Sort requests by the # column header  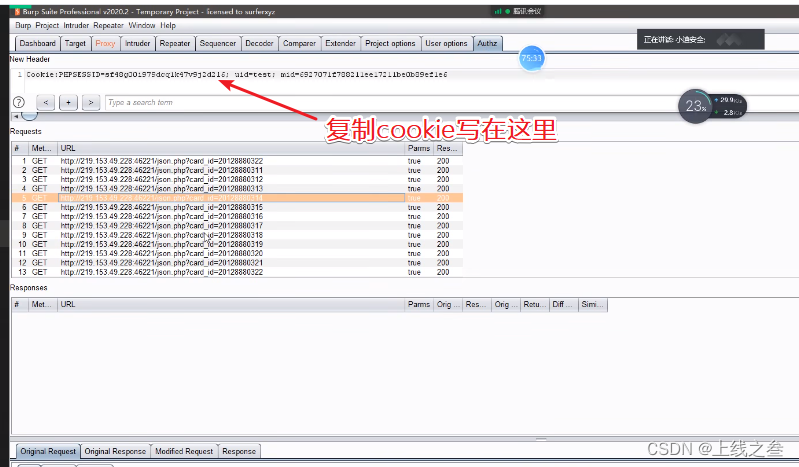[19, 148]
